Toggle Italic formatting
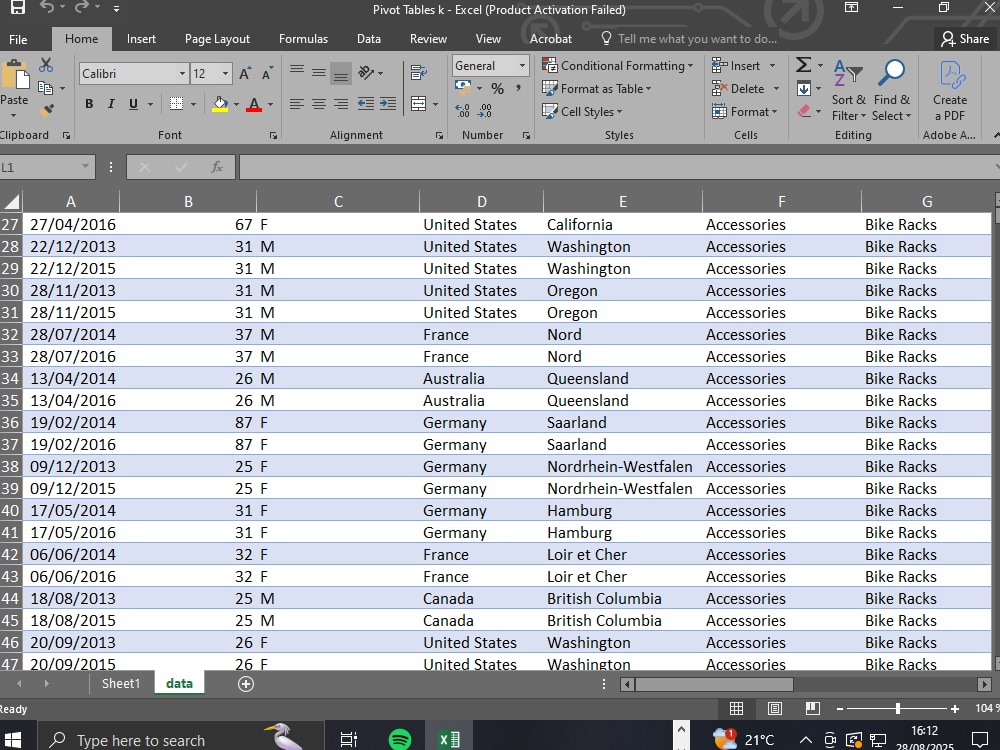 (111, 104)
